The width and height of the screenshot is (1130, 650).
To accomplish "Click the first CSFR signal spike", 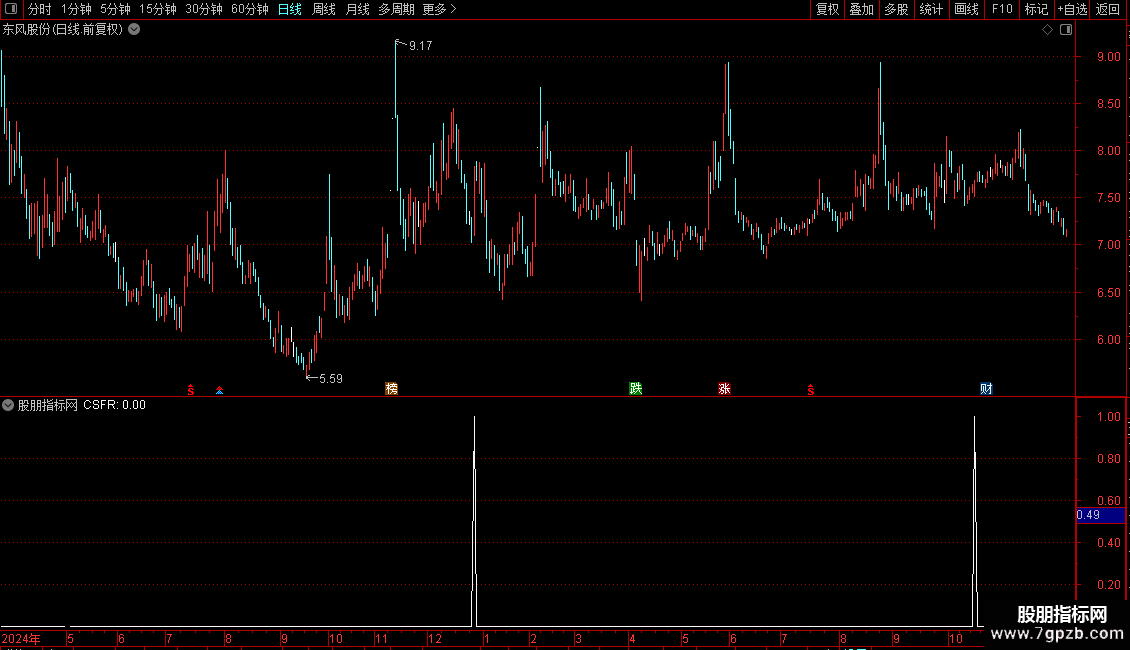I will coord(474,520).
